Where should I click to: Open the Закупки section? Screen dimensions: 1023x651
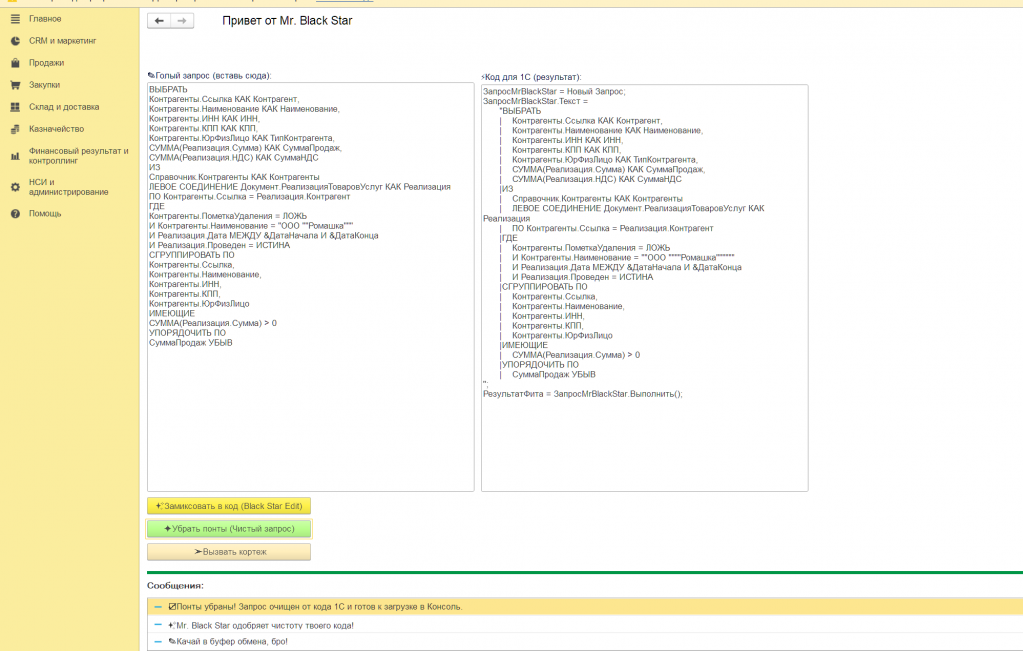tap(44, 85)
